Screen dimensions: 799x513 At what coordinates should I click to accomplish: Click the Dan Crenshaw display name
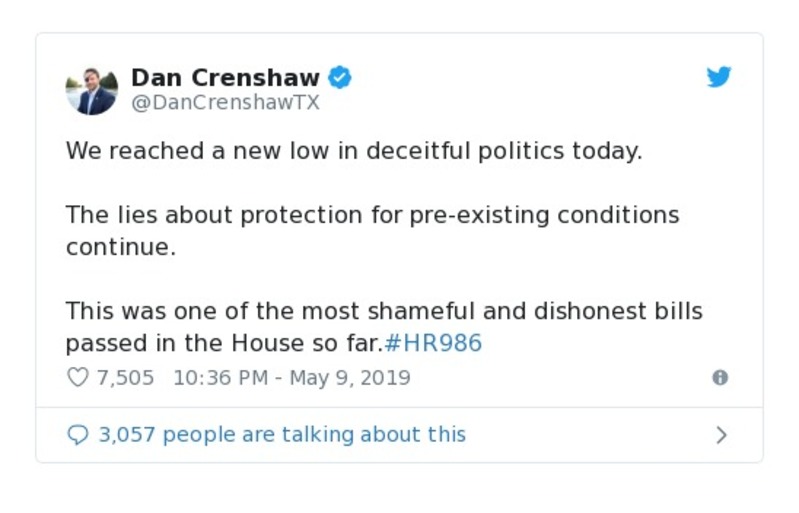tap(225, 78)
